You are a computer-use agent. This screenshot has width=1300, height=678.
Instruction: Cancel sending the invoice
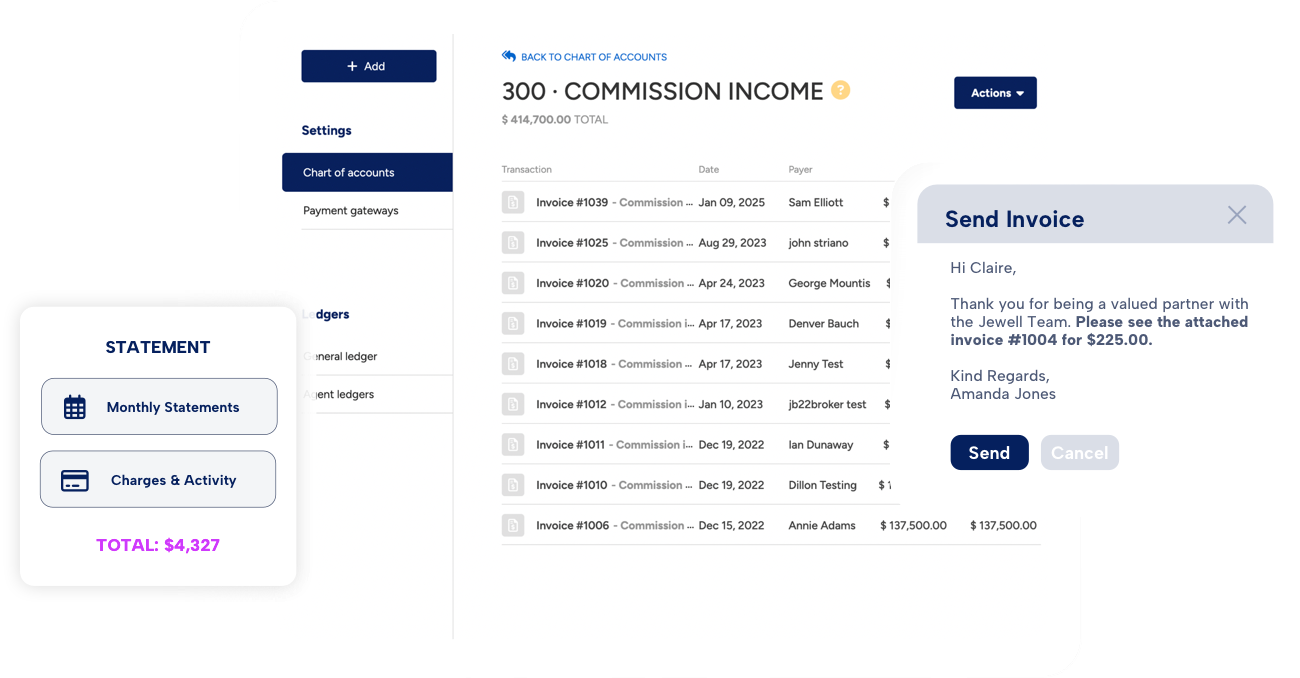tap(1080, 452)
